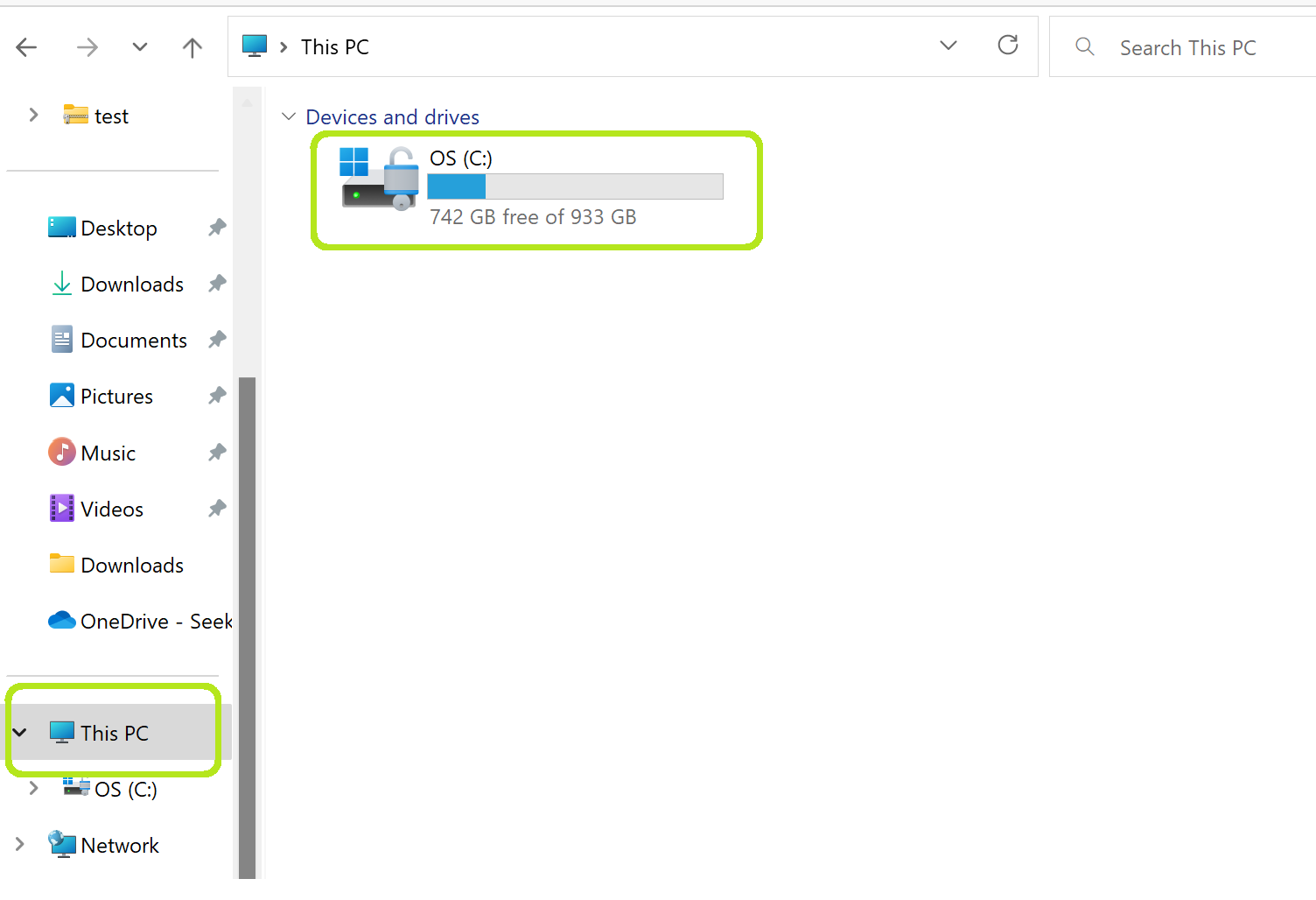This screenshot has height=900, width=1316.
Task: Click the pin icon beside Downloads
Action: point(217,284)
